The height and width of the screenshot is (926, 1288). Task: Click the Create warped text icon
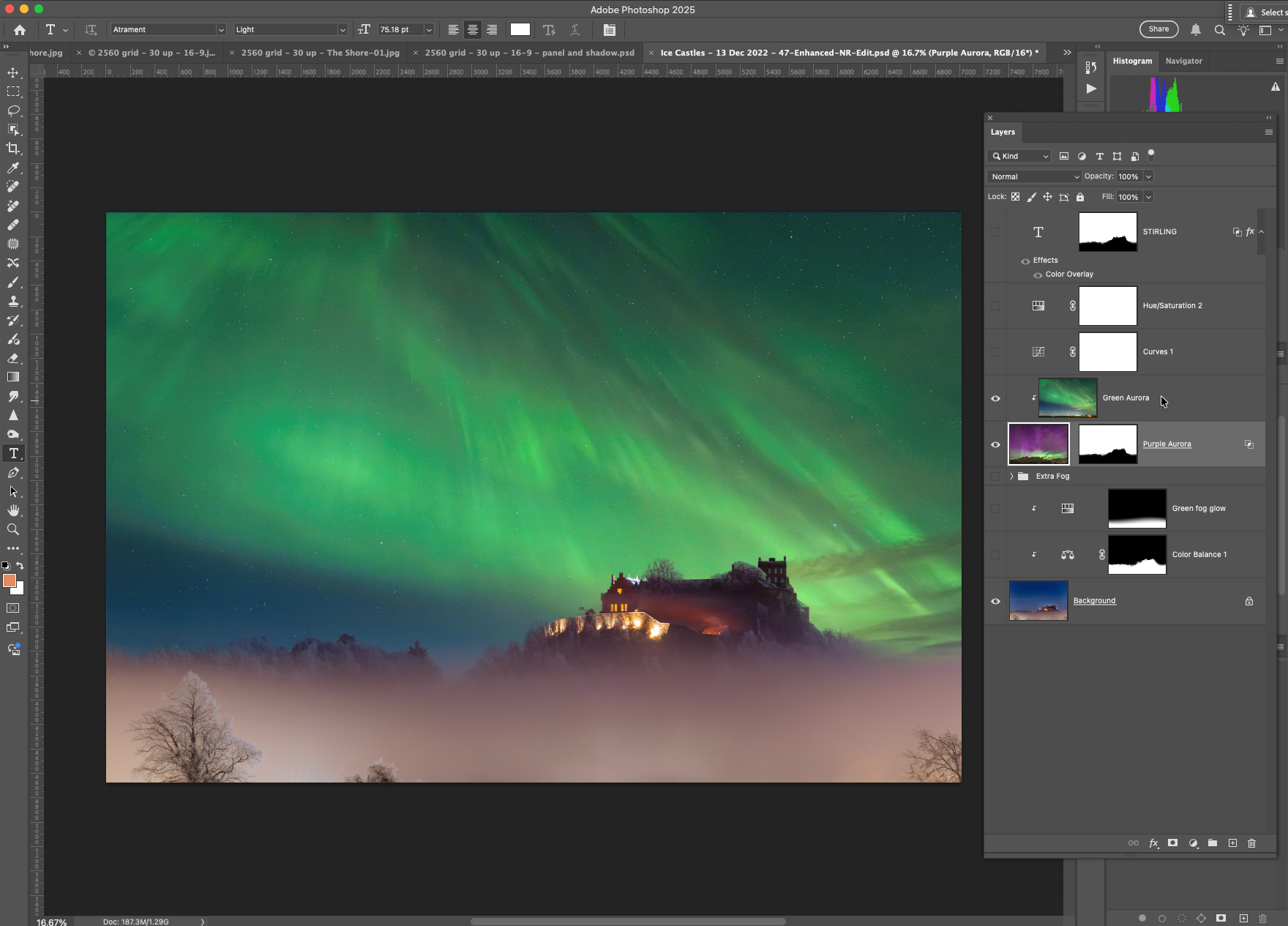tap(575, 30)
